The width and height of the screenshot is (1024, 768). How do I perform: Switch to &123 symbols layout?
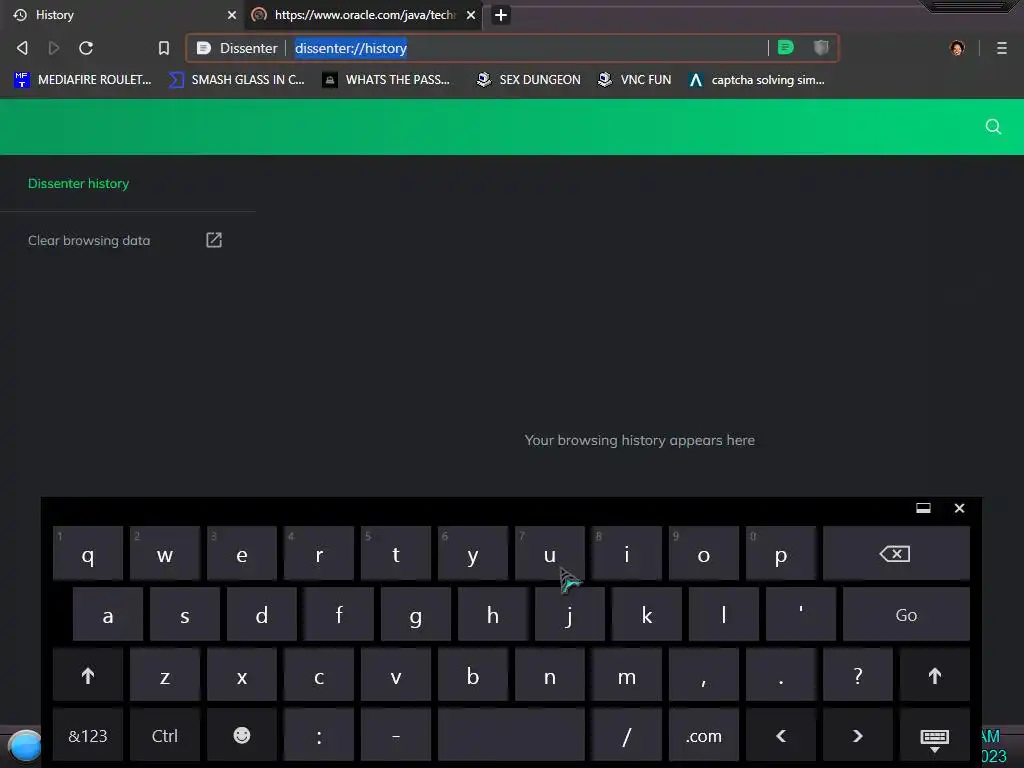(88, 736)
